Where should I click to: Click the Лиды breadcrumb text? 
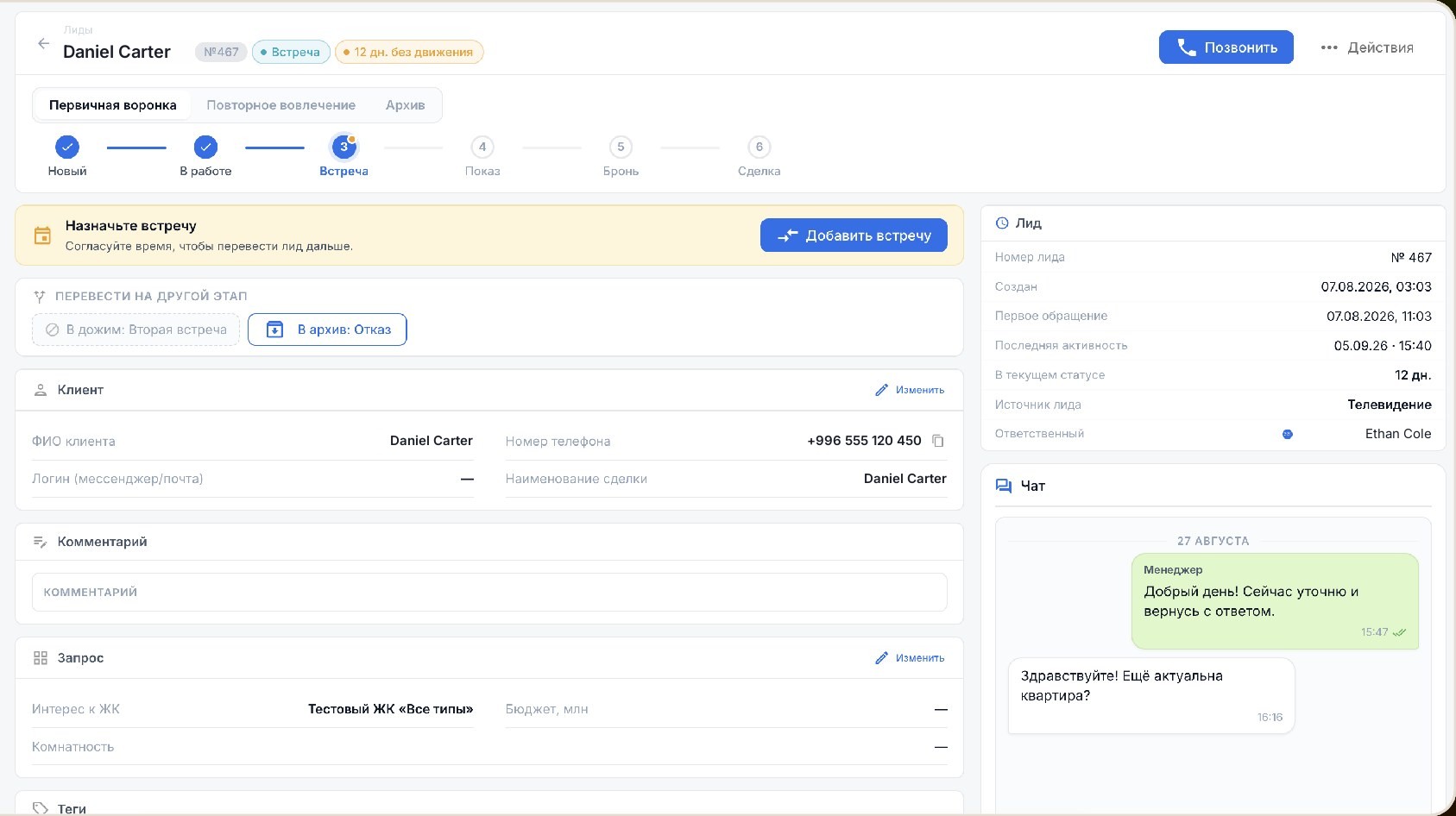[x=78, y=30]
